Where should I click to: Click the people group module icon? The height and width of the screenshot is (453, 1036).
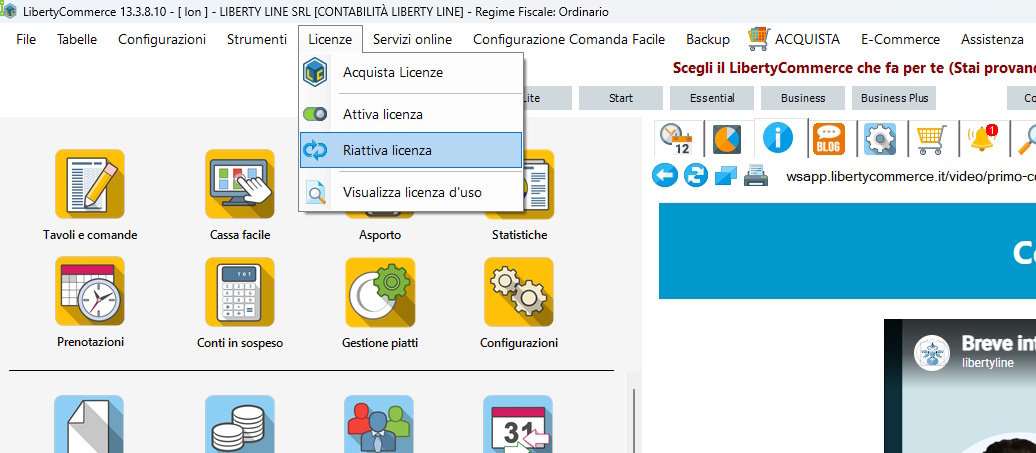(x=379, y=424)
